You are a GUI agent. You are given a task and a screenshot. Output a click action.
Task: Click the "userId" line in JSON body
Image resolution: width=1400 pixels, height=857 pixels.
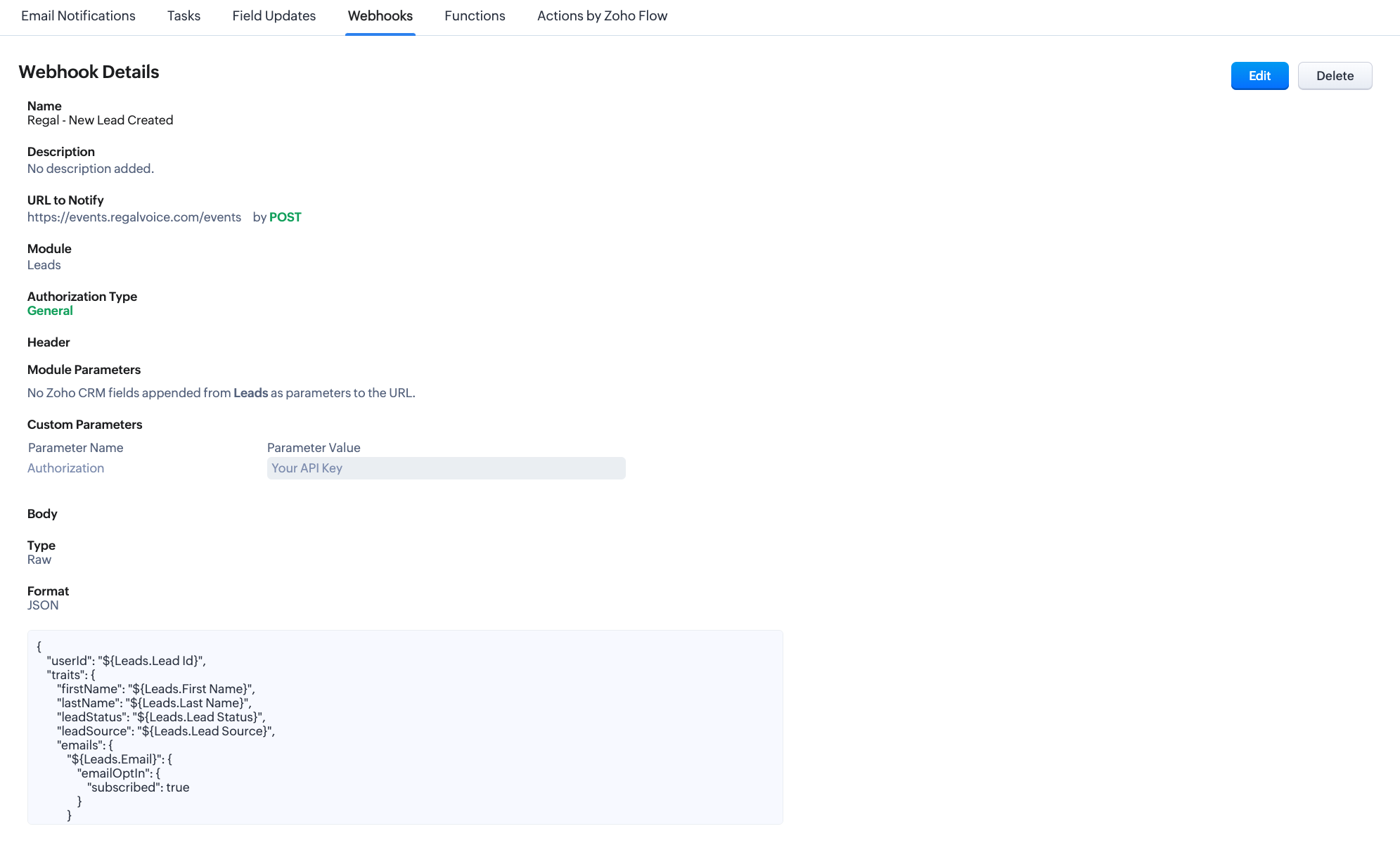(126, 661)
